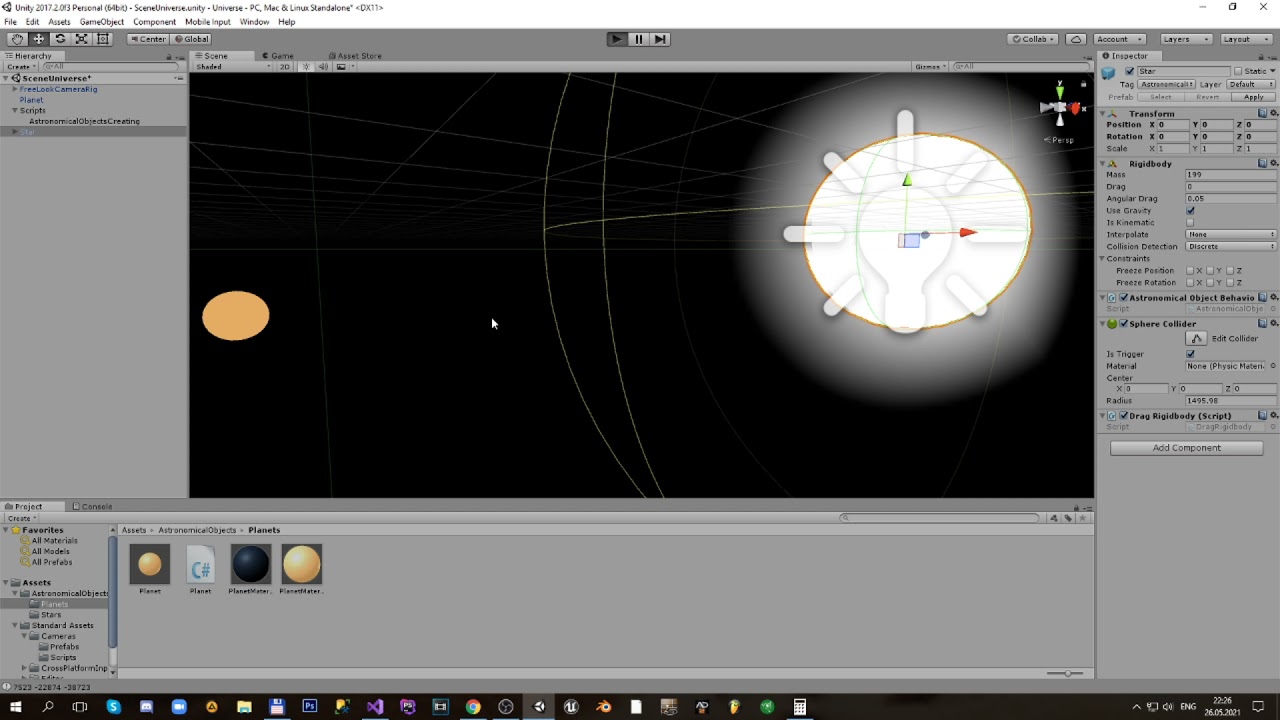Open Transform component gear settings
The width and height of the screenshot is (1280, 720).
tap(1273, 114)
